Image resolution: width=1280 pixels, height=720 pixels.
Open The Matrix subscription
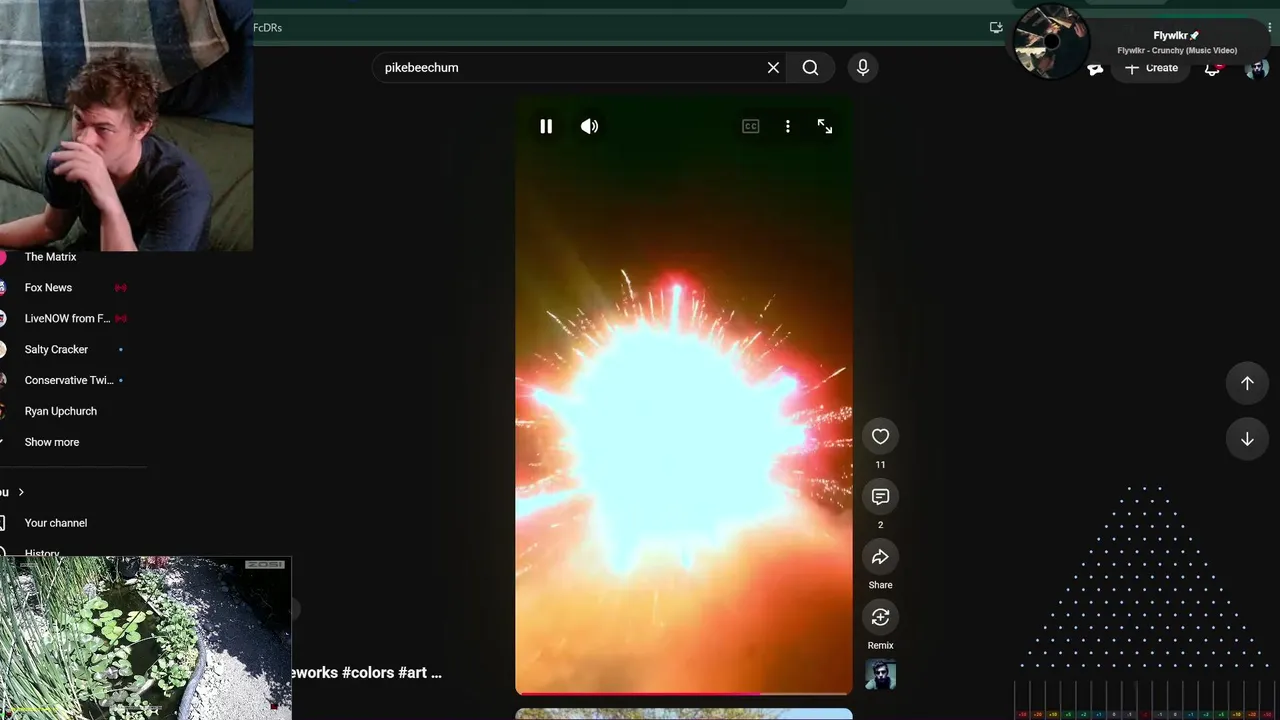click(50, 257)
